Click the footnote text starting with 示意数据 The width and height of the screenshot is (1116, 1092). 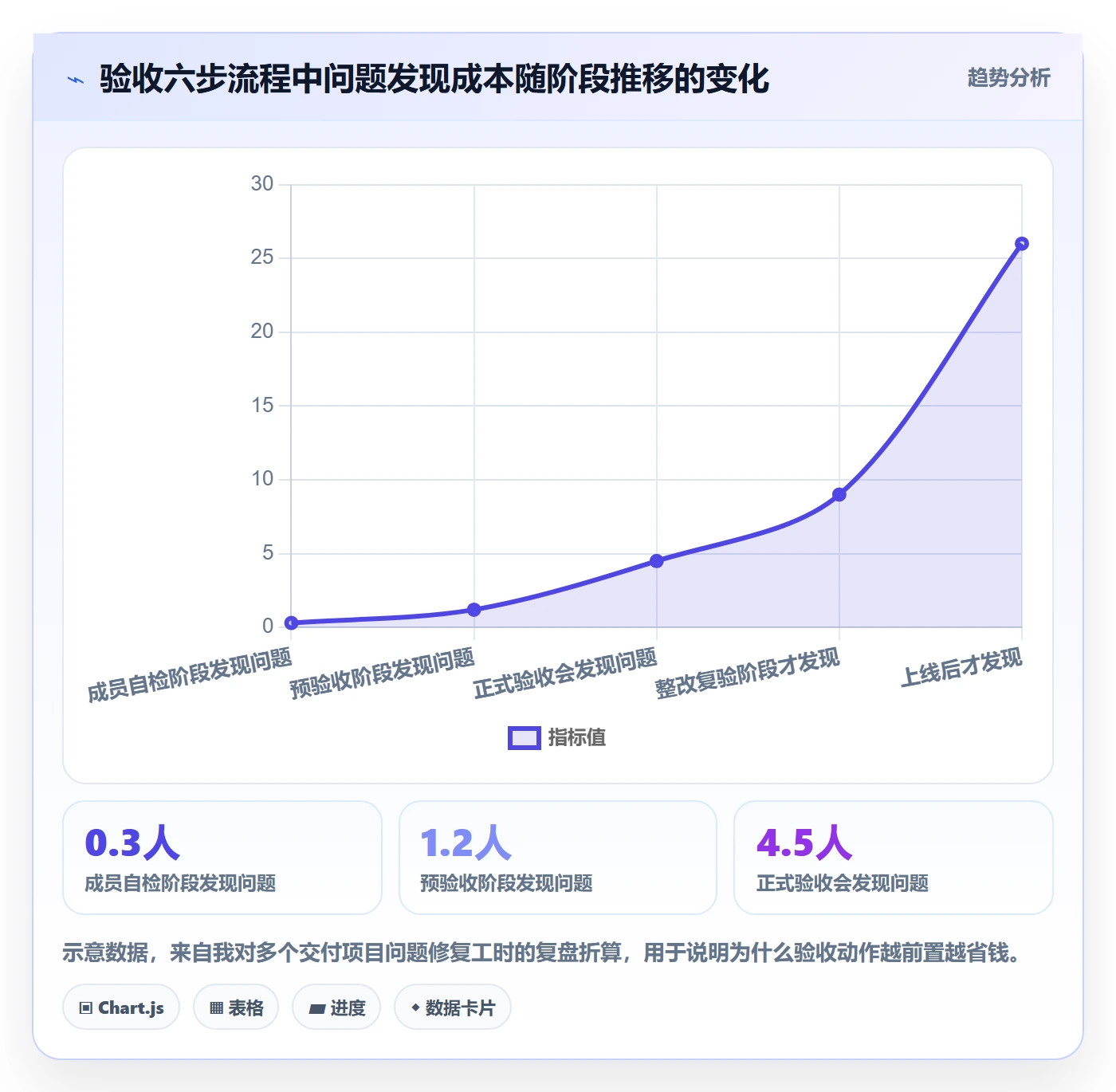click(x=543, y=953)
